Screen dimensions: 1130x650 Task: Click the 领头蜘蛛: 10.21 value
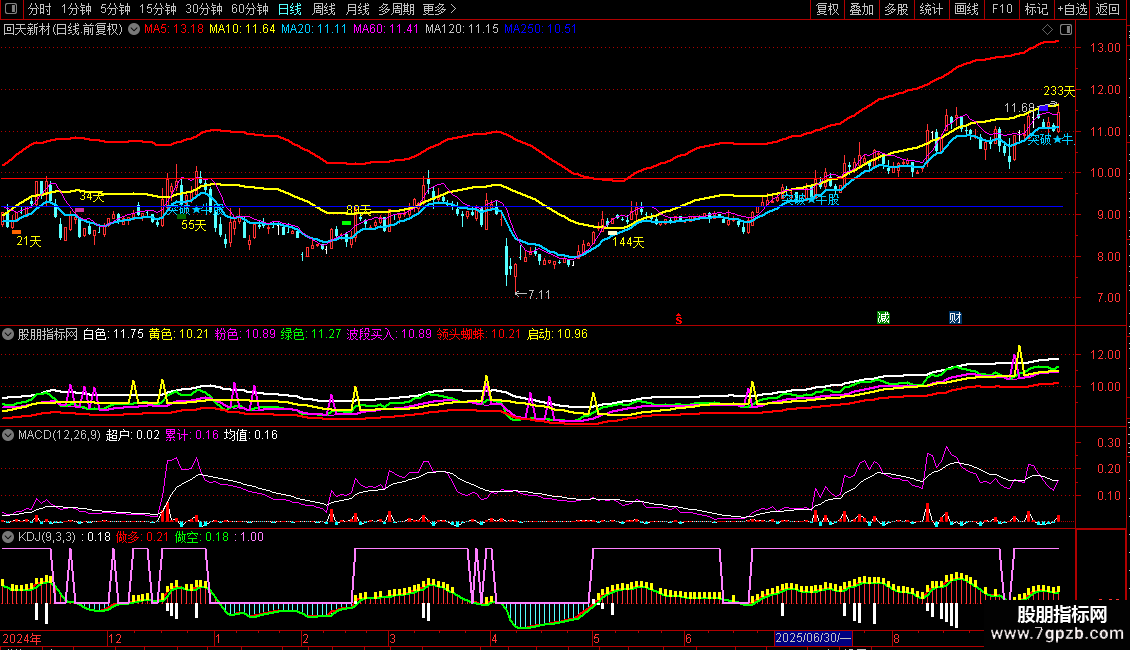pyautogui.click(x=479, y=334)
